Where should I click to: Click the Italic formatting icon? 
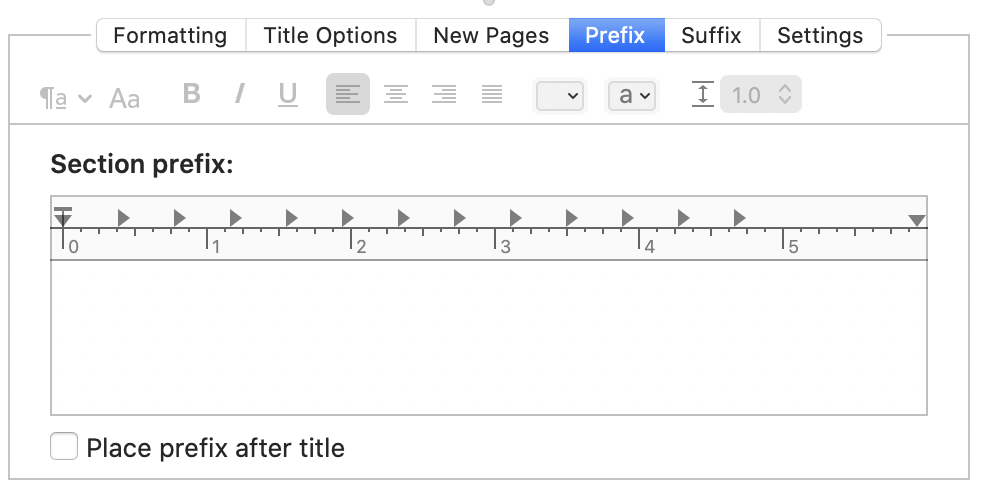239,94
